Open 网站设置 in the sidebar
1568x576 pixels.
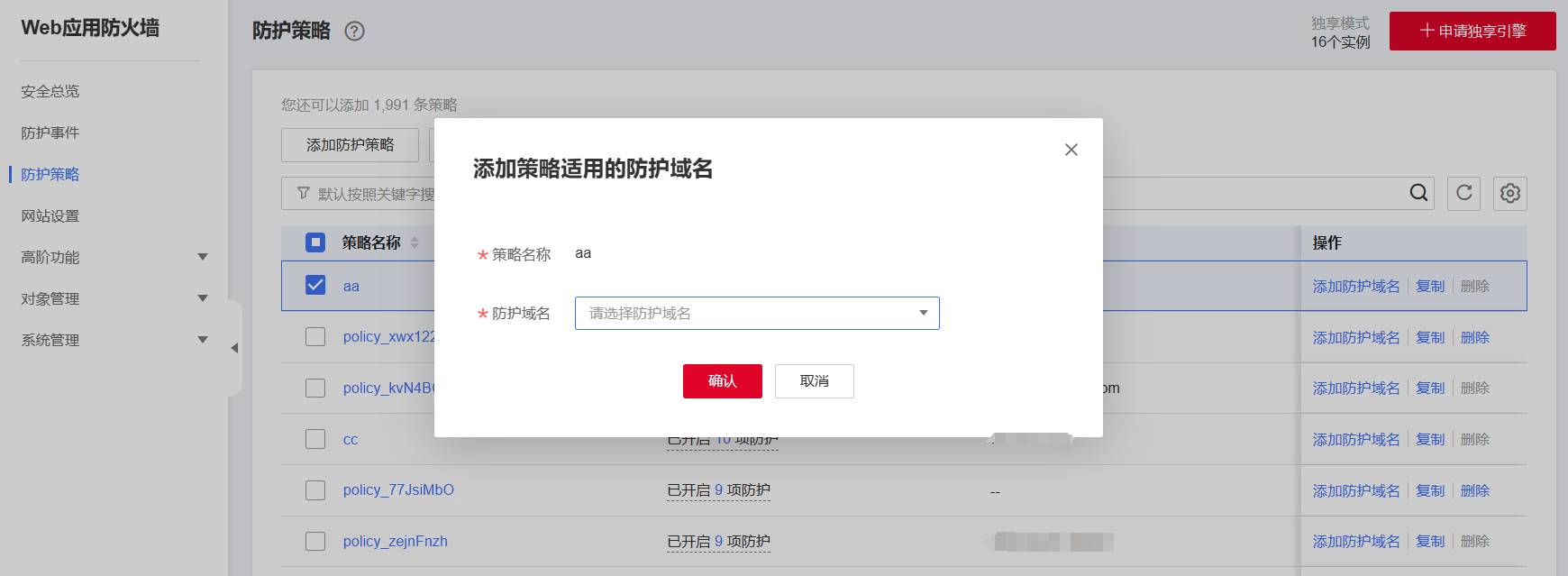tap(50, 215)
